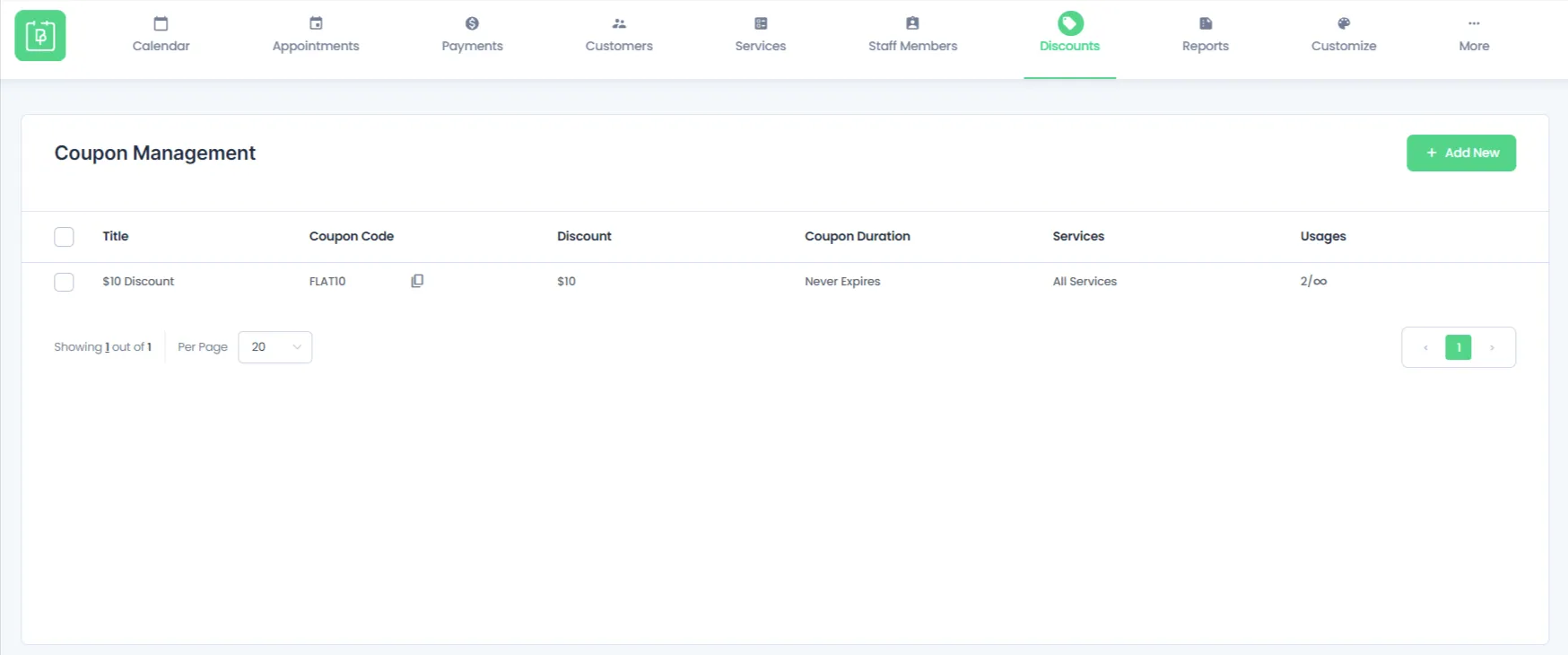Switch to the Appointments tab
The width and height of the screenshot is (1568, 655).
[x=316, y=46]
